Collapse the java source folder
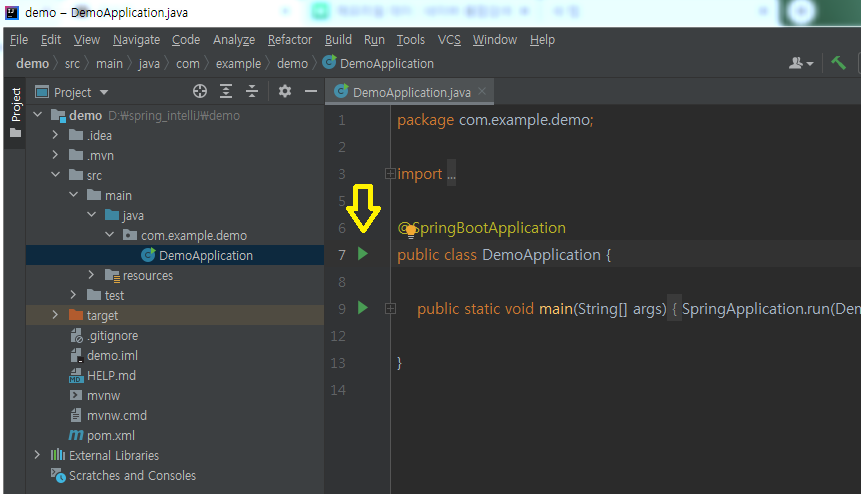The image size is (861, 494). (92, 215)
